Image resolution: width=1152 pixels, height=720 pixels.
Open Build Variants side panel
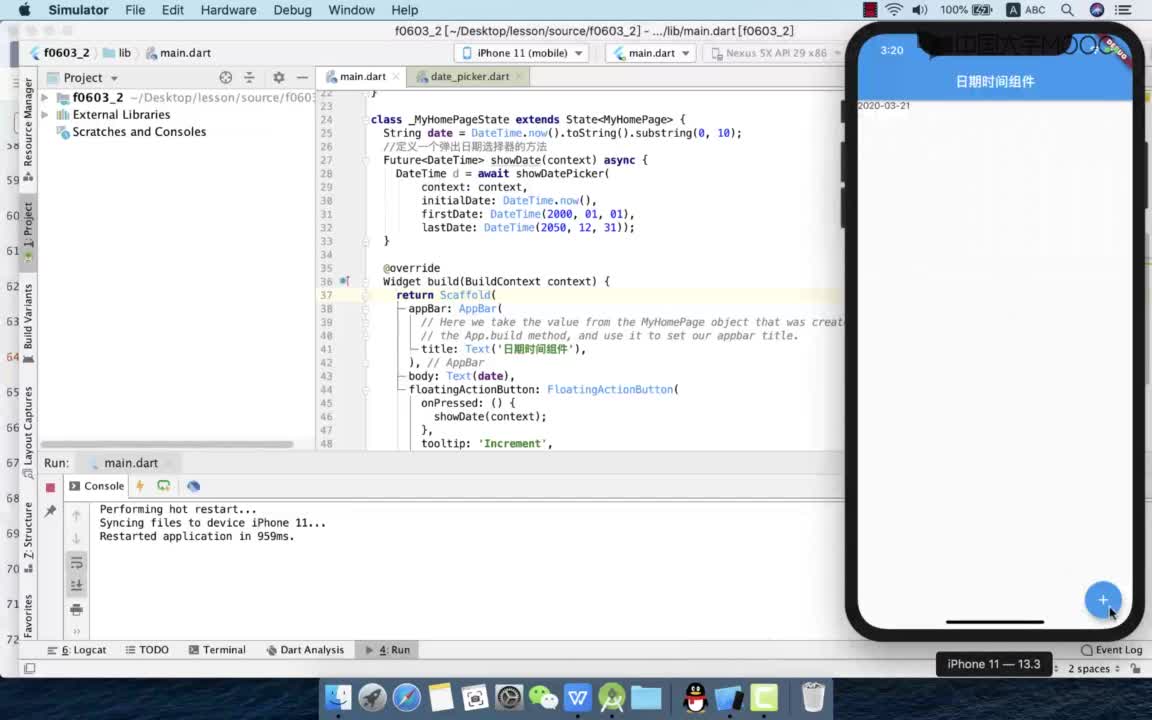(x=28, y=323)
